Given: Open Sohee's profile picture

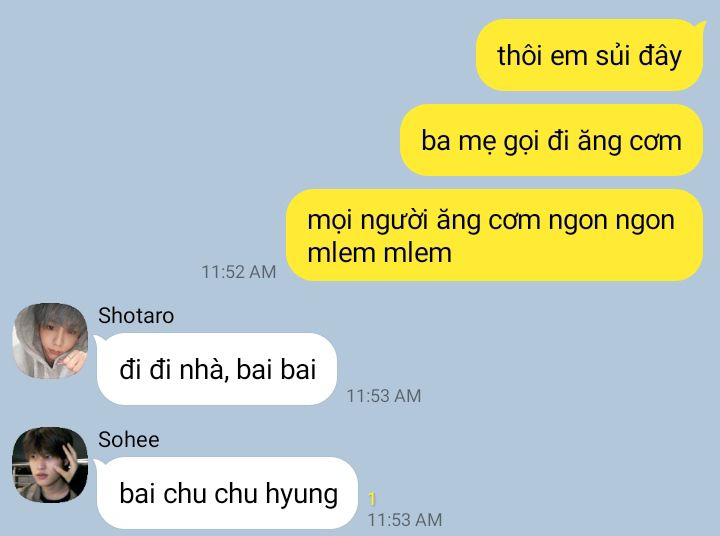Looking at the screenshot, I should coord(50,464).
